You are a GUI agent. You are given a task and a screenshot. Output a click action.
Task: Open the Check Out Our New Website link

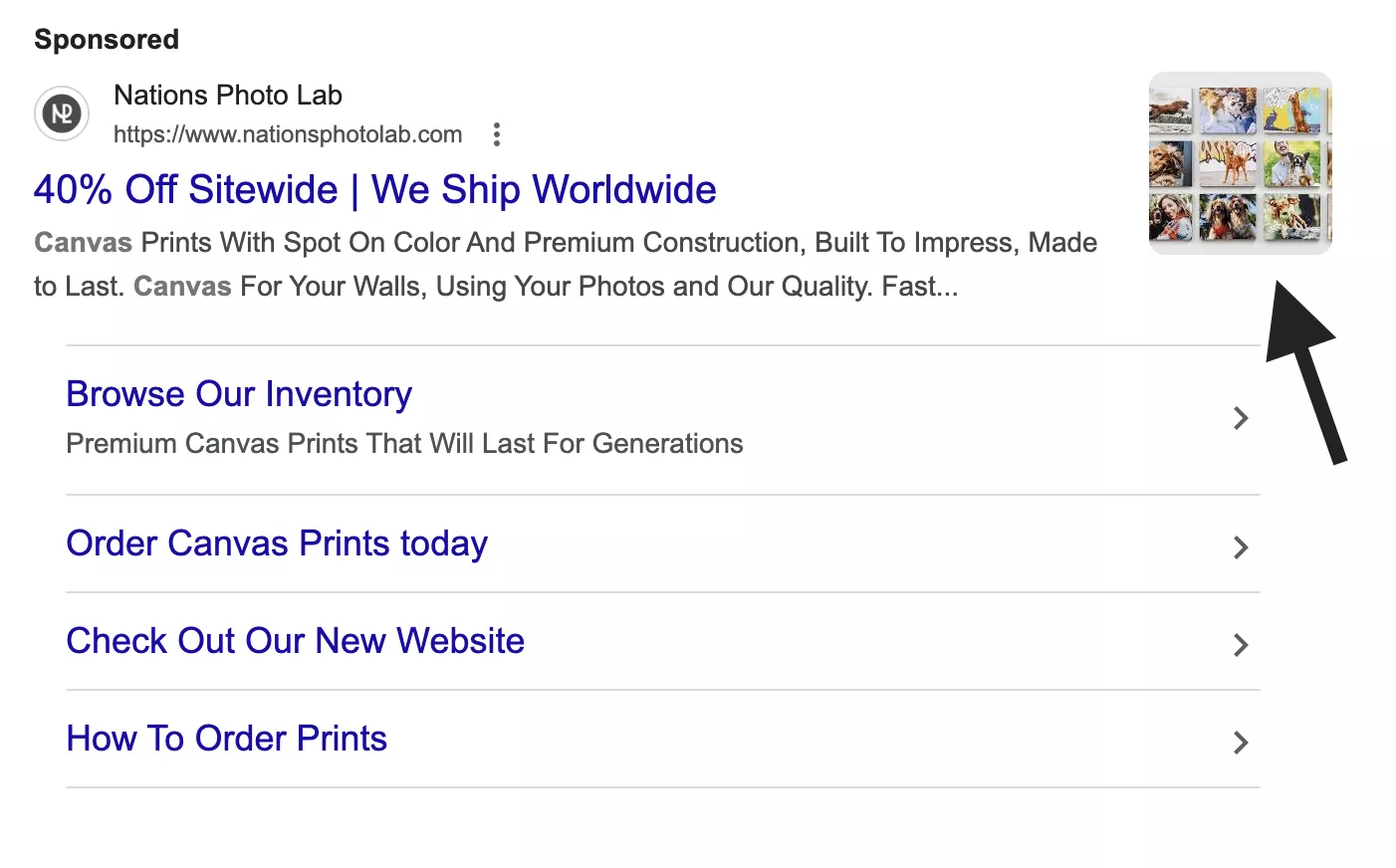295,640
